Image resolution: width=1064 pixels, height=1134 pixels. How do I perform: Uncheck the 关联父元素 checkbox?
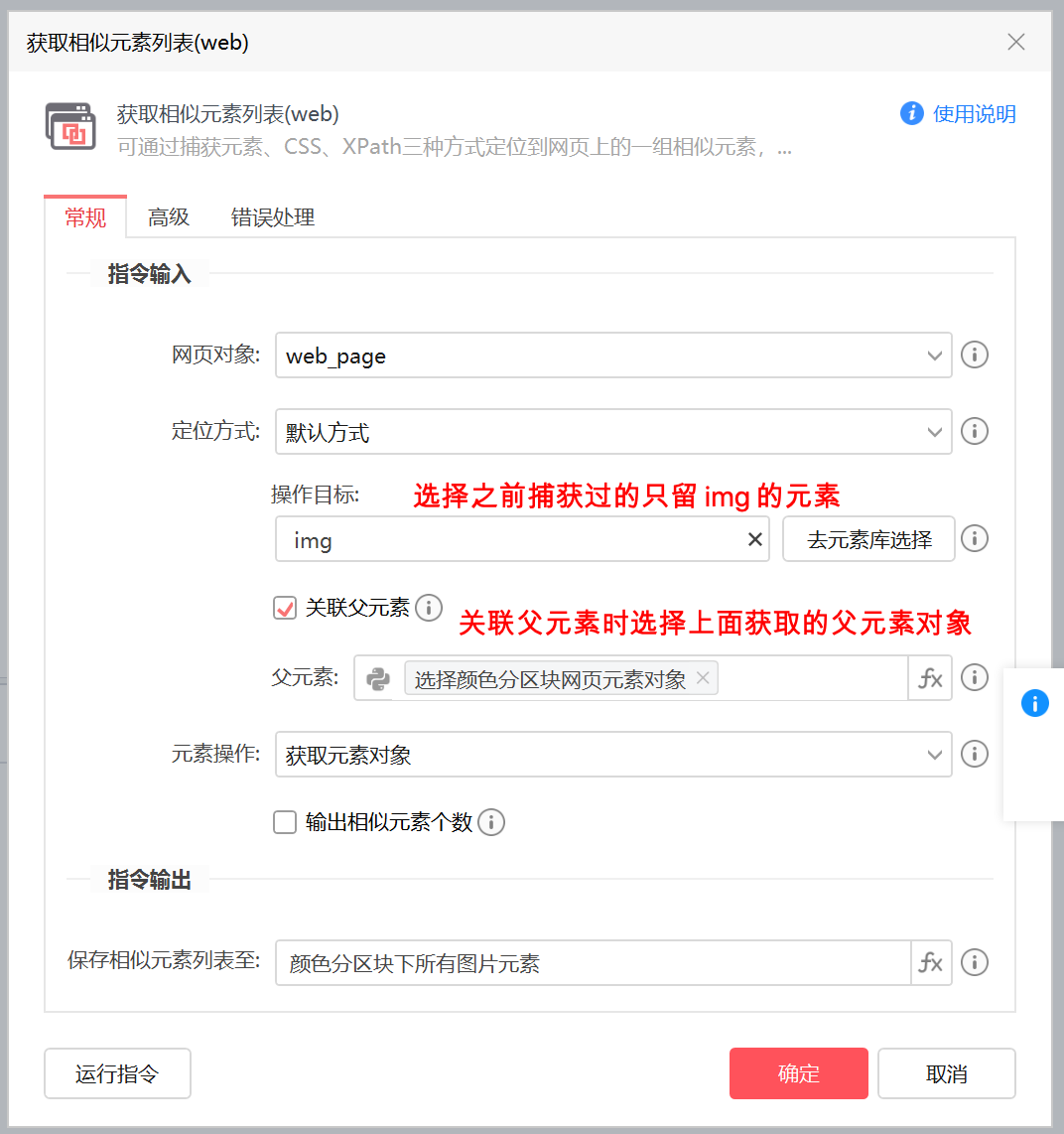click(285, 608)
